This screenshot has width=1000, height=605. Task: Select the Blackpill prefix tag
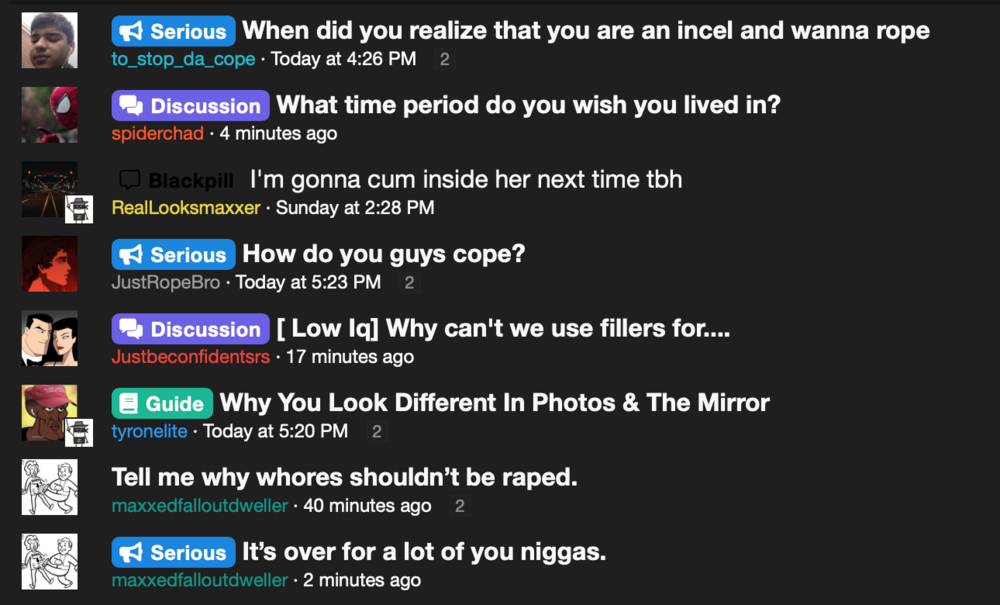[177, 180]
